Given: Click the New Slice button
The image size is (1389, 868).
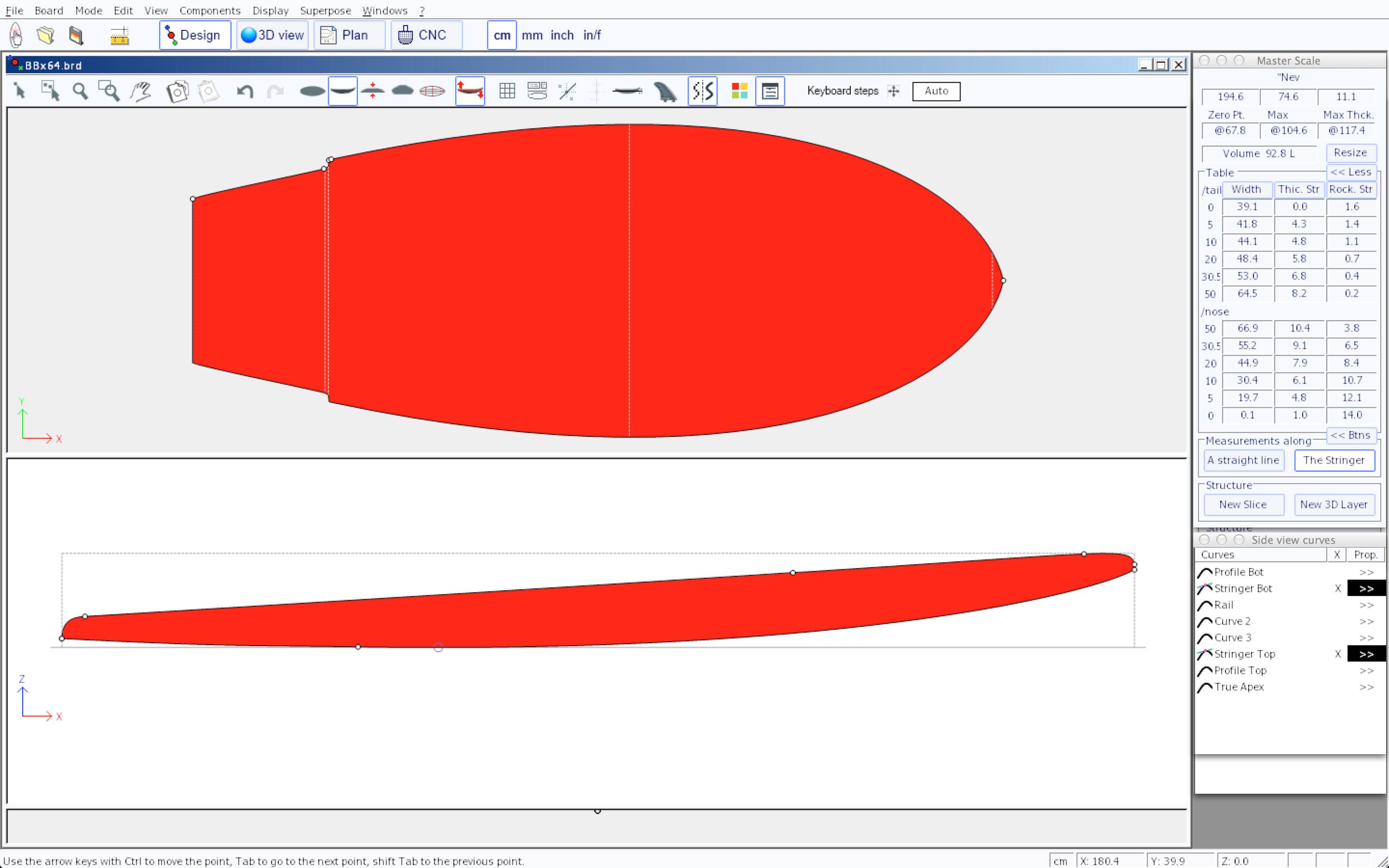Looking at the screenshot, I should [x=1243, y=504].
